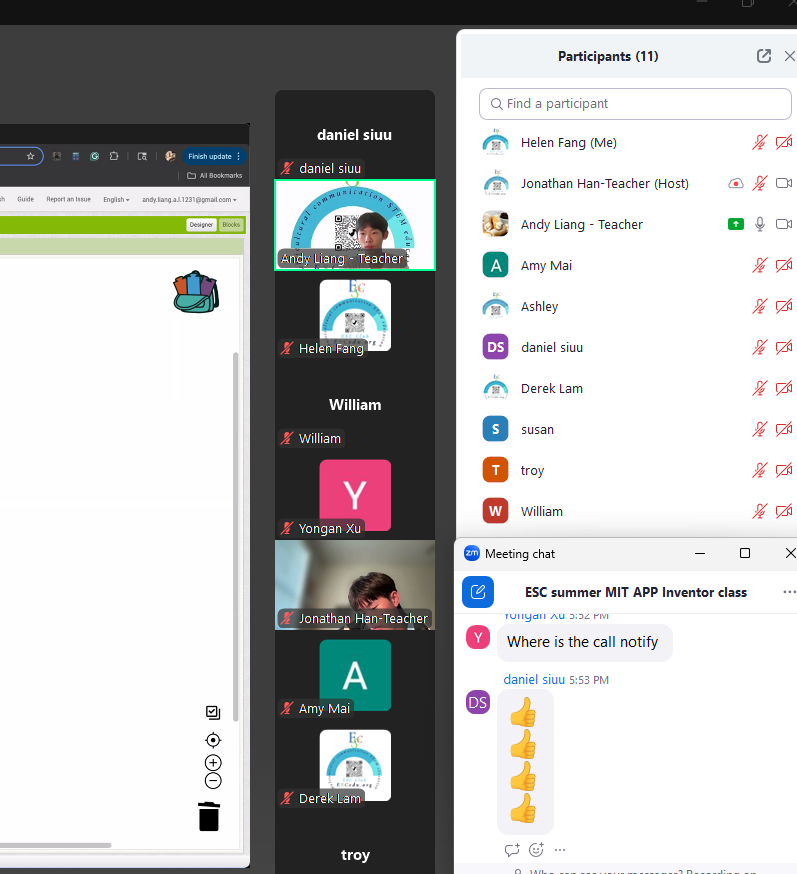This screenshot has height=874, width=797.
Task: Open the English language dropdown
Action: point(116,199)
